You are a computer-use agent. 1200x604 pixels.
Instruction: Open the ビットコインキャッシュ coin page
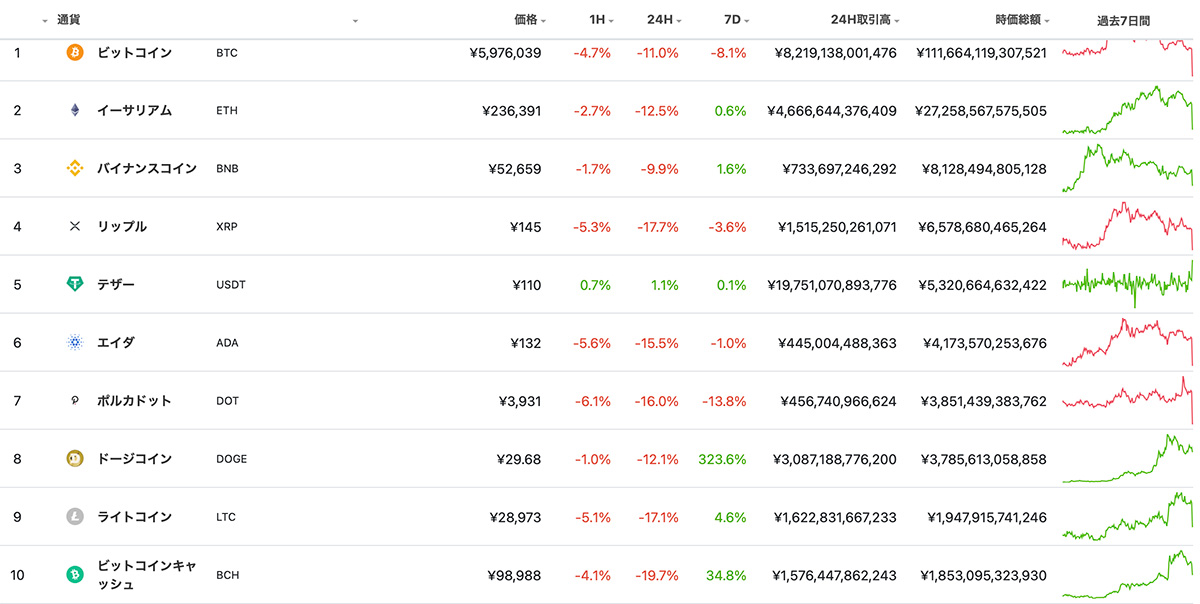[x=146, y=574]
